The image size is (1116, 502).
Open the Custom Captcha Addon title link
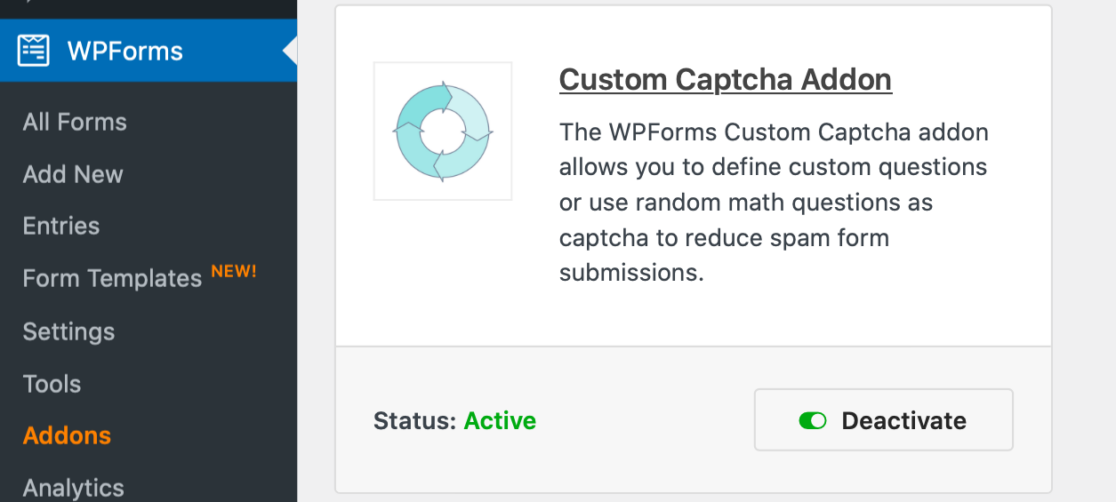(725, 80)
